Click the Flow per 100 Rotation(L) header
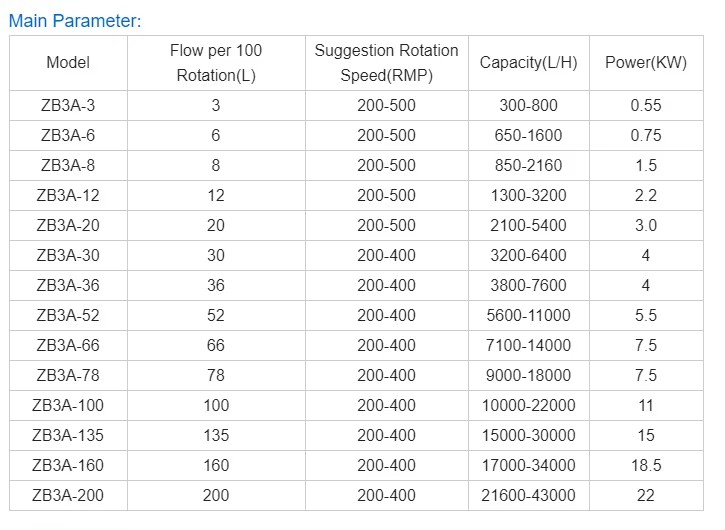Viewport: 725px width, 530px height. tap(216, 62)
